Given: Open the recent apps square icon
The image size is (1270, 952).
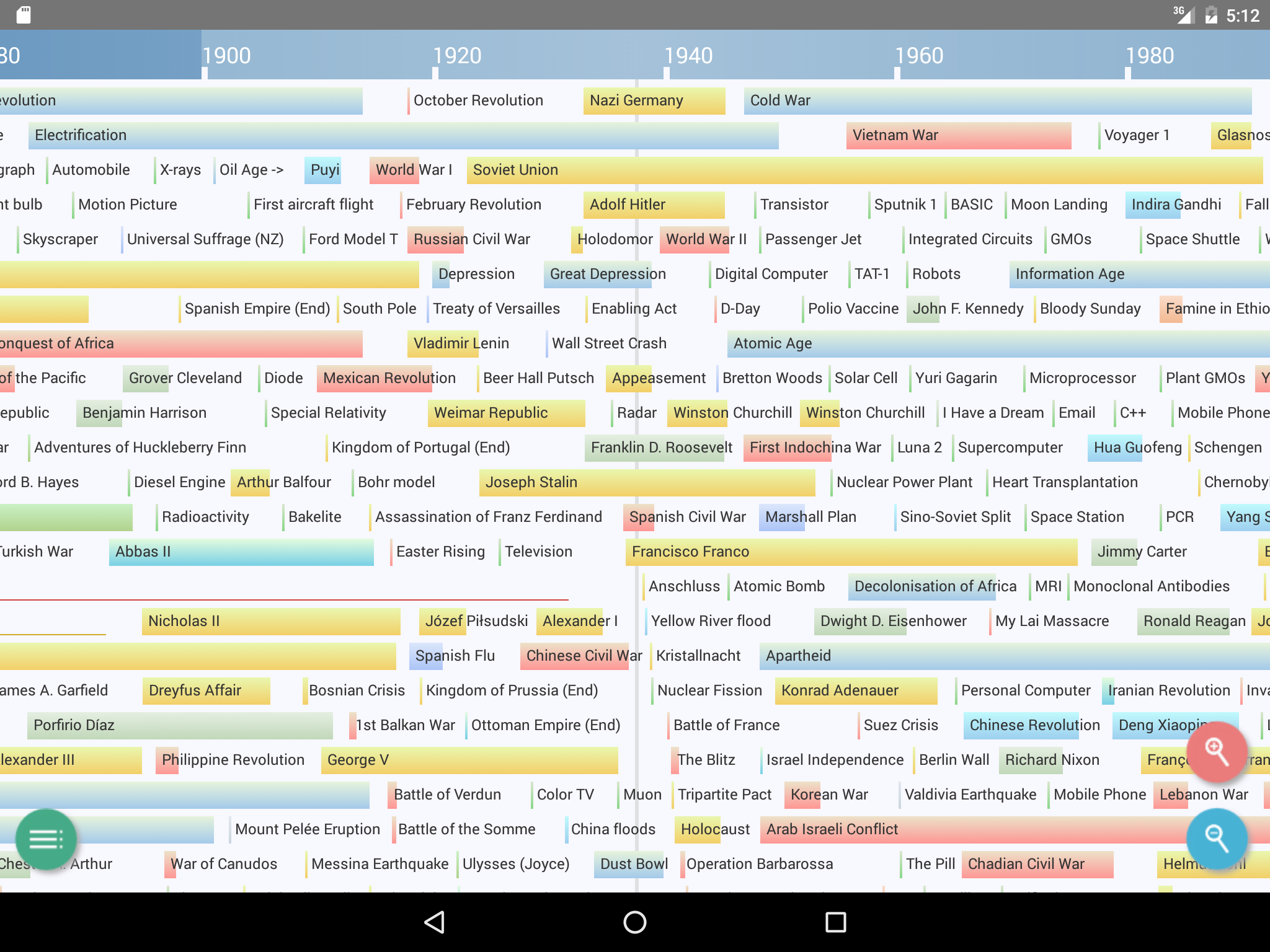Looking at the screenshot, I should pos(835,922).
